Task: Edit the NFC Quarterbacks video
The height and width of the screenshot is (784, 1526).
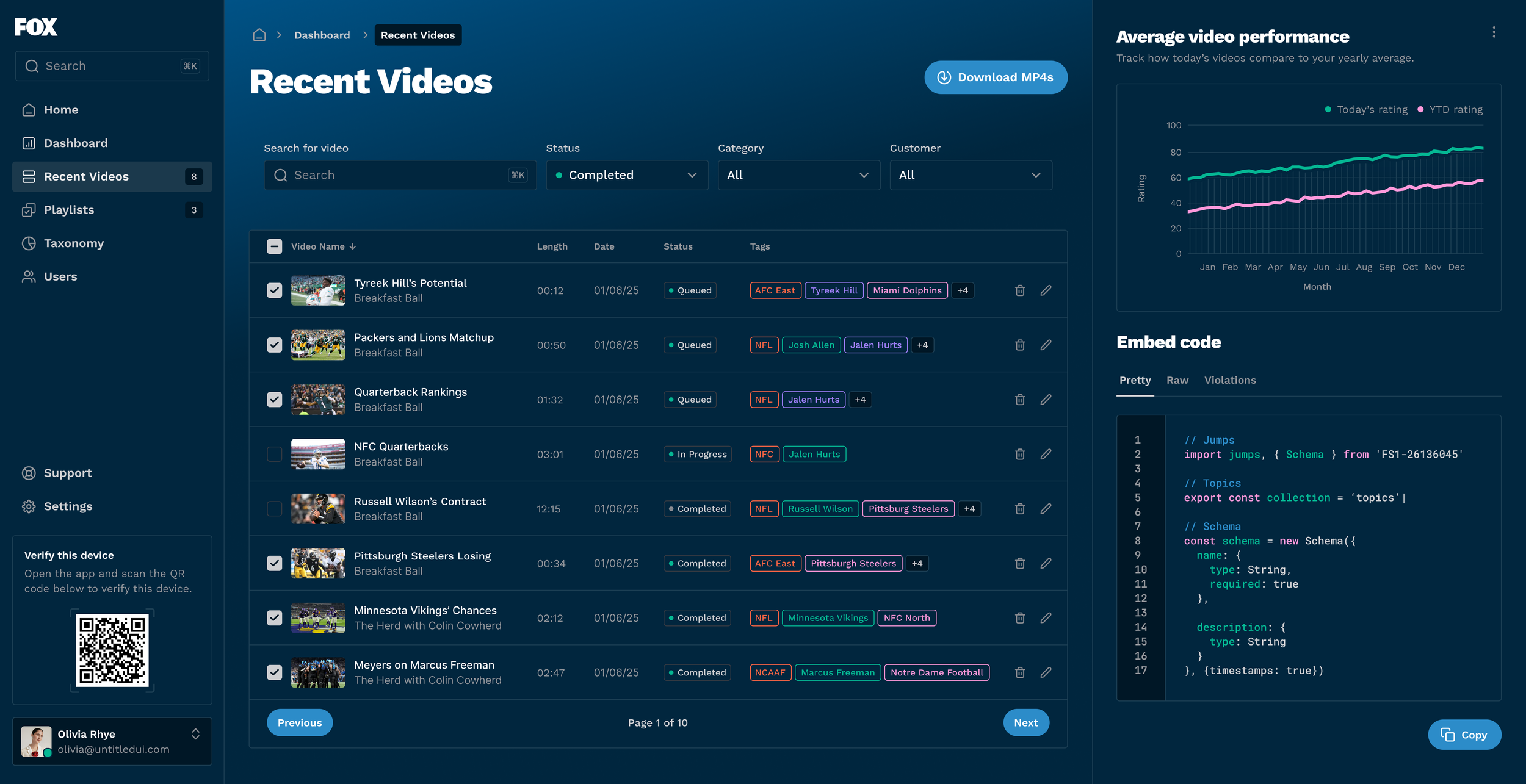Action: [1046, 455]
